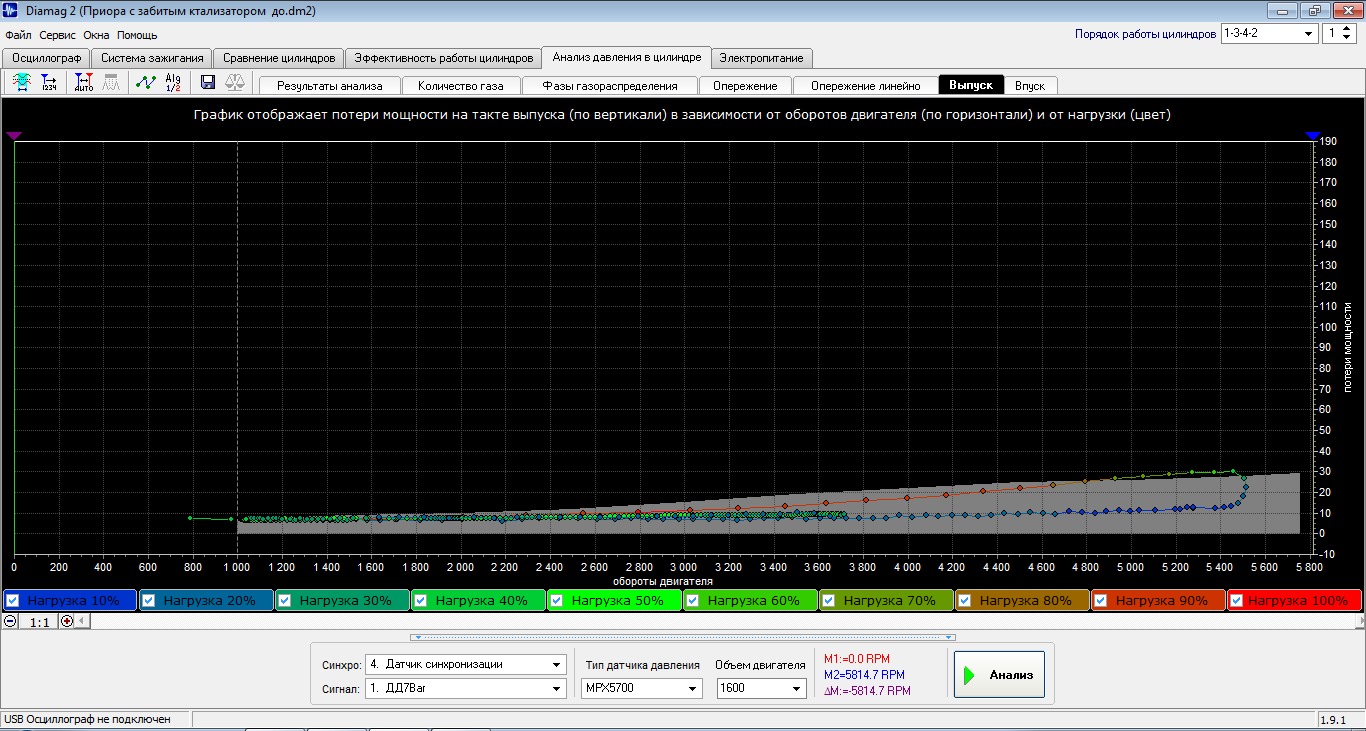The image size is (1366, 731).
Task: Click the blue marker 1234 toolbar icon
Action: 48,83
